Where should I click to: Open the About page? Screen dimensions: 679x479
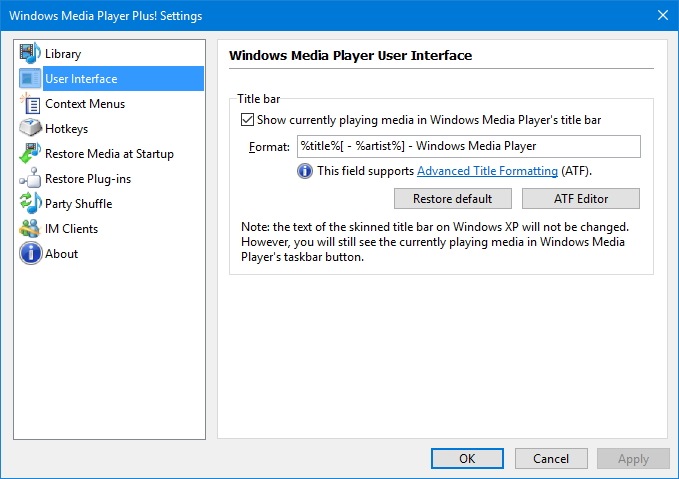pos(61,254)
